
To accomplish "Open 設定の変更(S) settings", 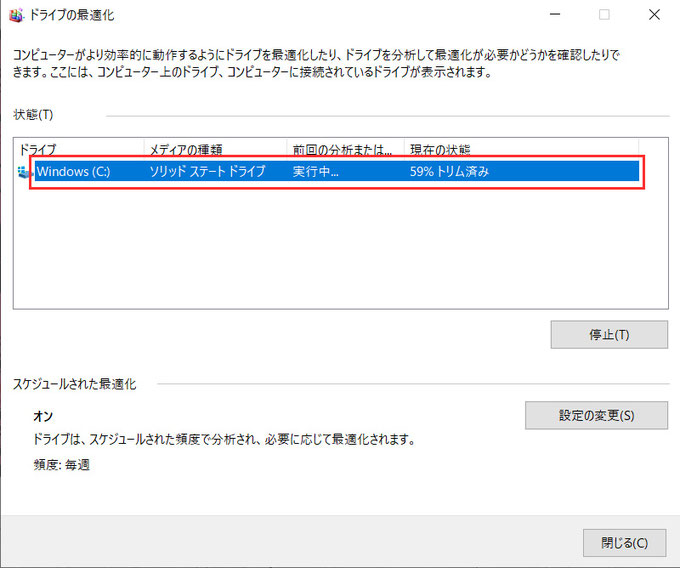I will point(596,415).
